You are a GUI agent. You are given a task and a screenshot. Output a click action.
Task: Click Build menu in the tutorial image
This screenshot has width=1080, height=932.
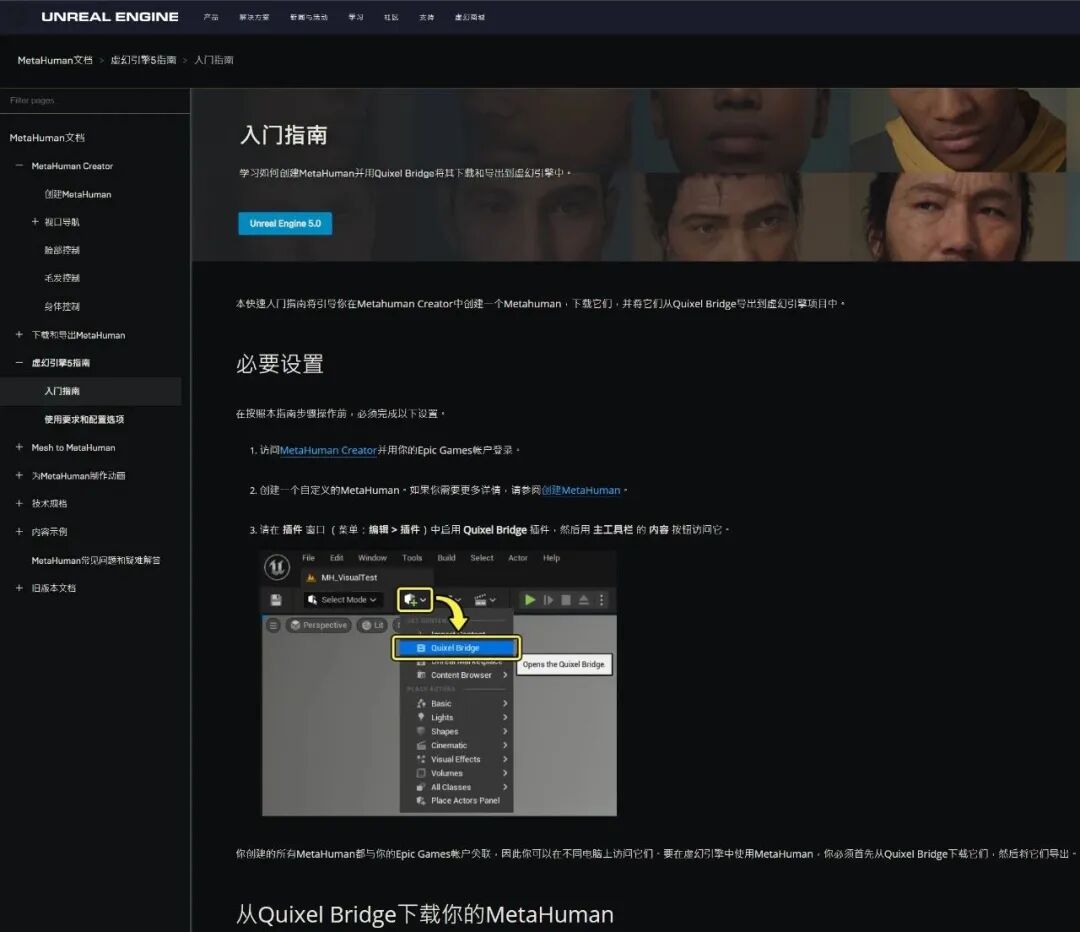[x=446, y=558]
